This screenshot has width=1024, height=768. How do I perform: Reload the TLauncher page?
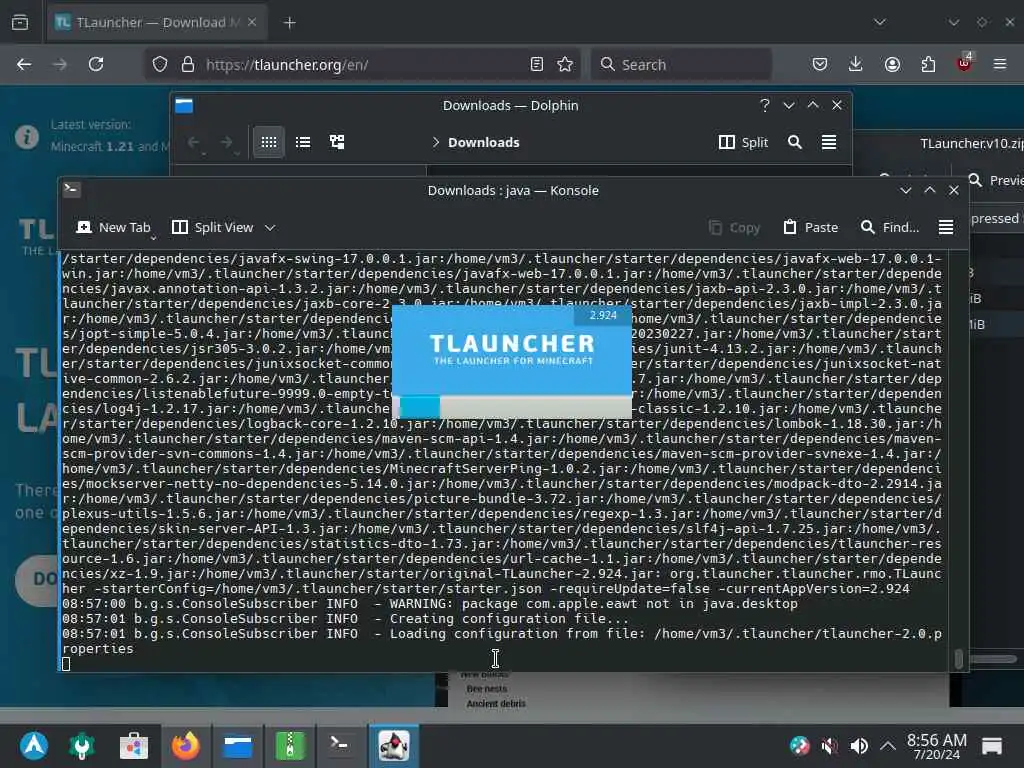pos(96,64)
